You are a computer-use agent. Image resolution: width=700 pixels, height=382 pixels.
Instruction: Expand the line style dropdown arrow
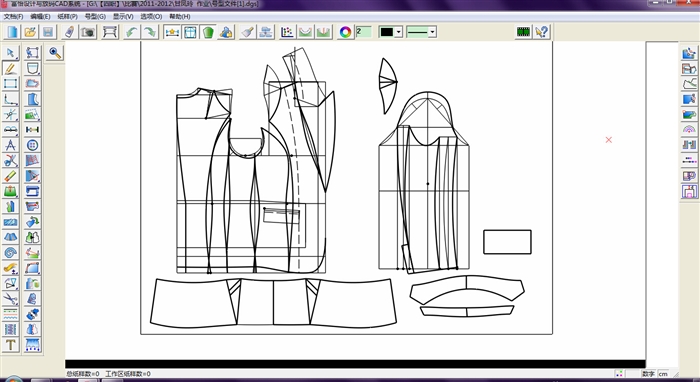coord(432,32)
